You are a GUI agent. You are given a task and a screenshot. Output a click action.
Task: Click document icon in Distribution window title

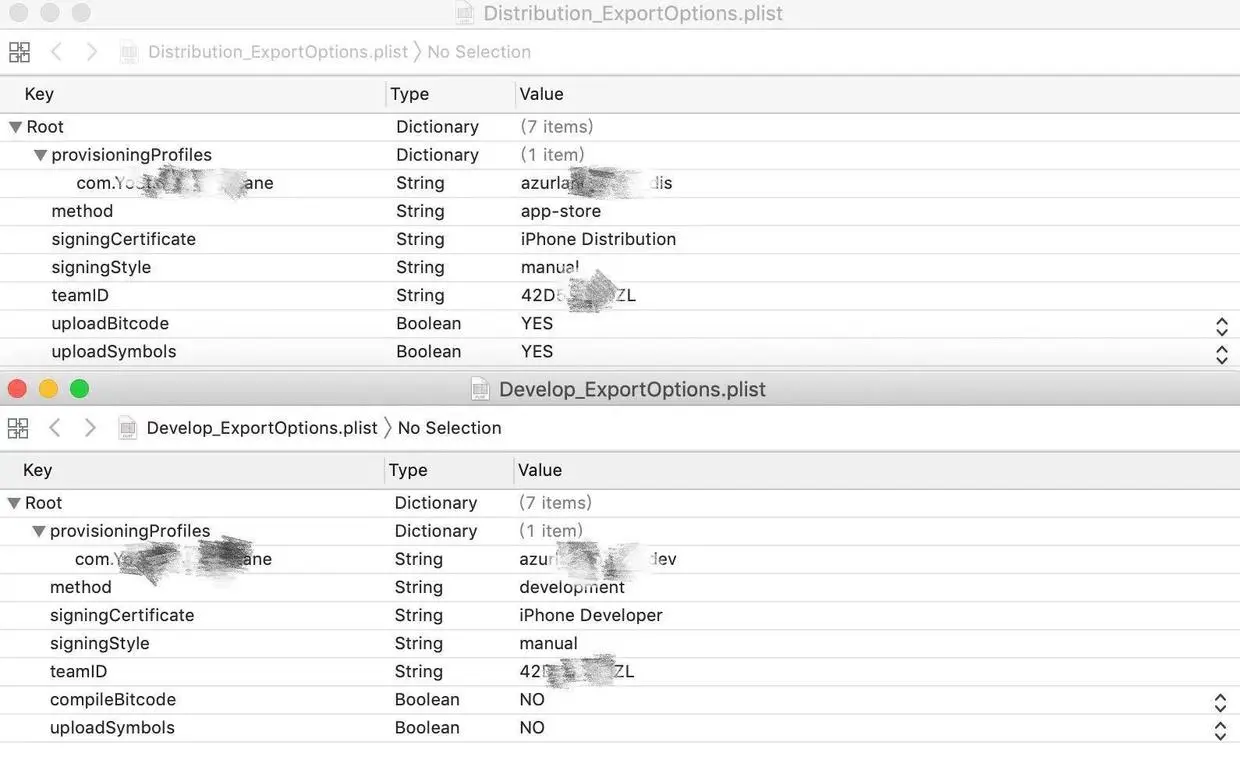pyautogui.click(x=464, y=13)
